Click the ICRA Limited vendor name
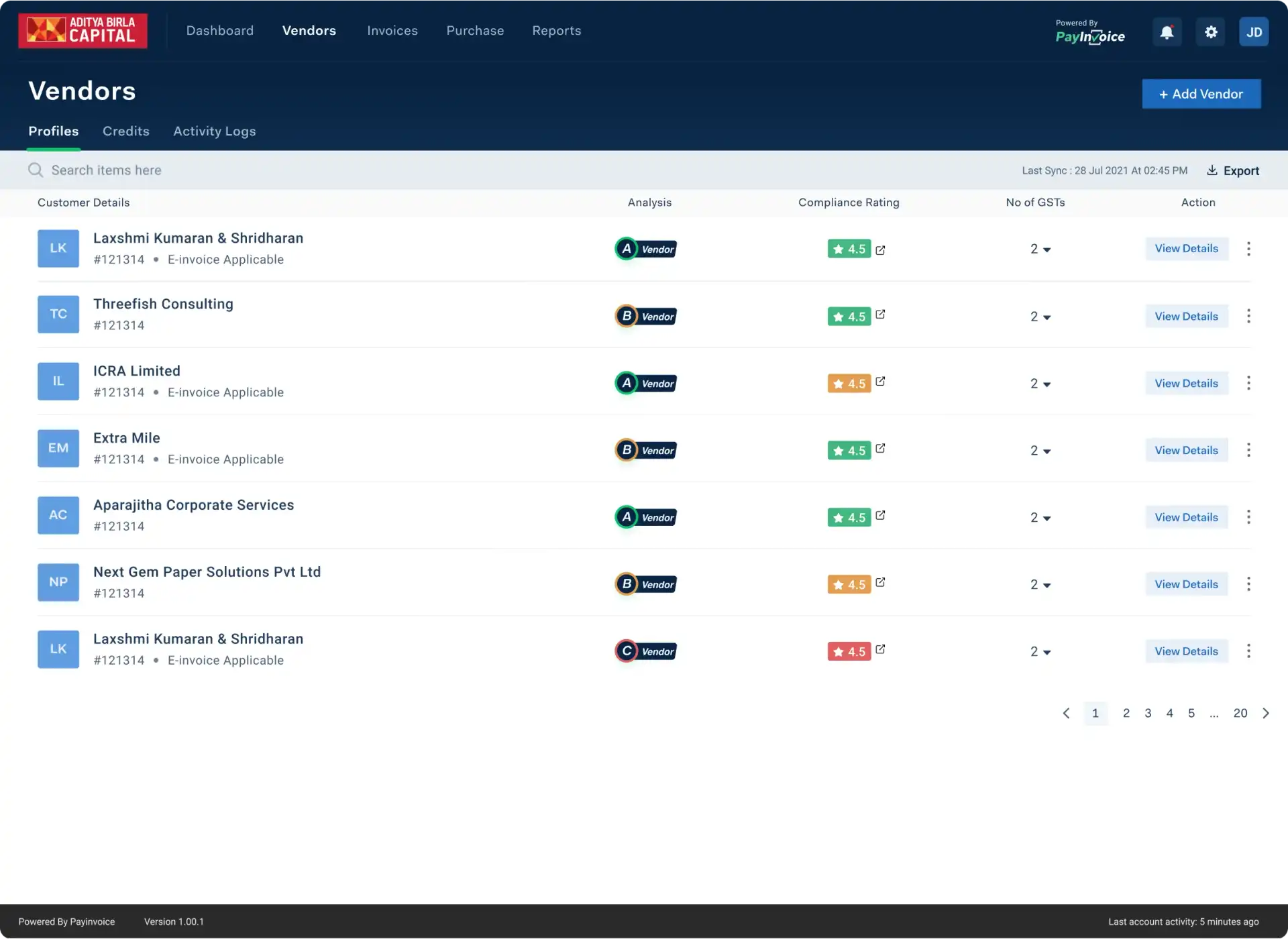Screen dimensions: 1288x939 pyautogui.click(x=137, y=371)
